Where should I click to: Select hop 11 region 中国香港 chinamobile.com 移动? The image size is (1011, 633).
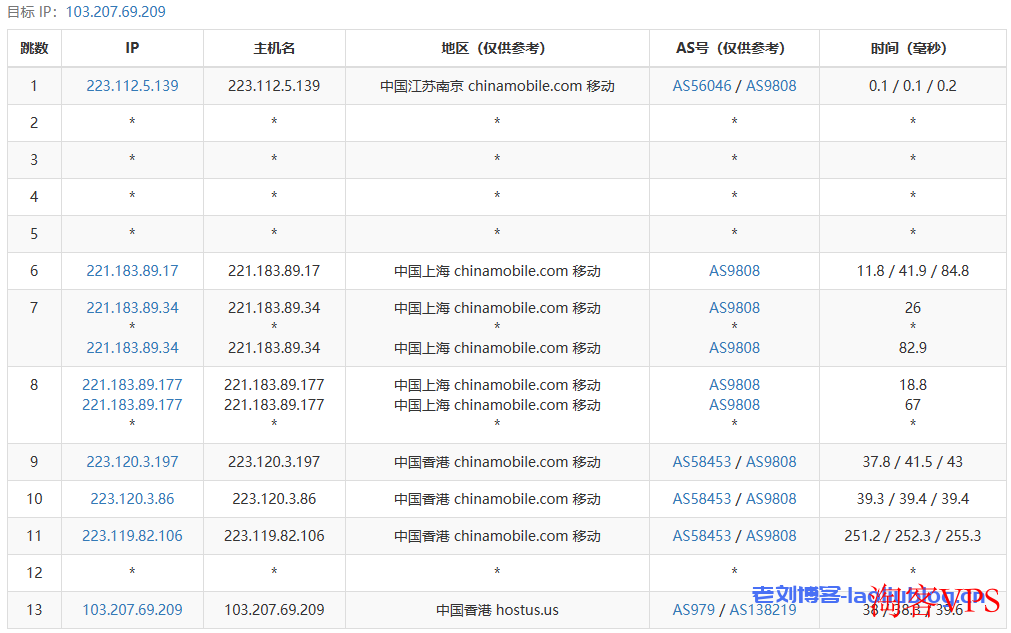(497, 536)
